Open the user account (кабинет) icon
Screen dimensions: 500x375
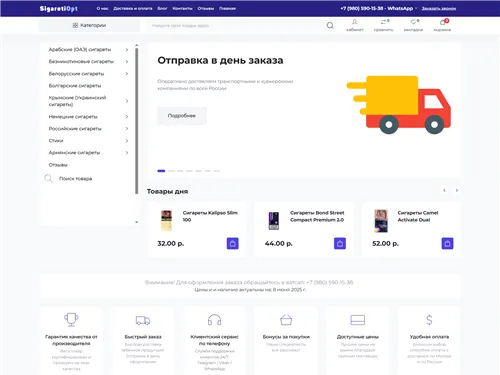(355, 25)
